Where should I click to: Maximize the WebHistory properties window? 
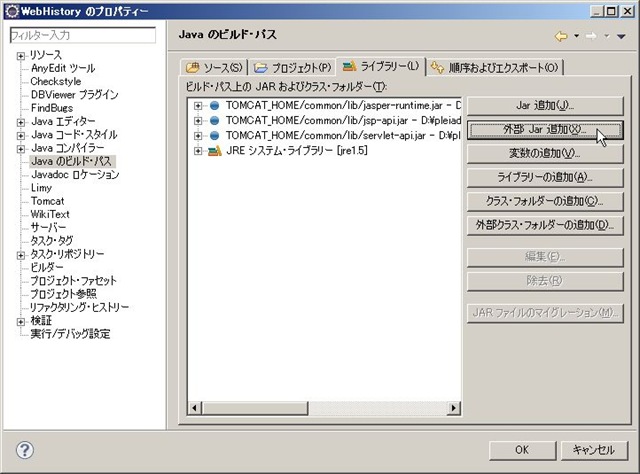(x=611, y=11)
